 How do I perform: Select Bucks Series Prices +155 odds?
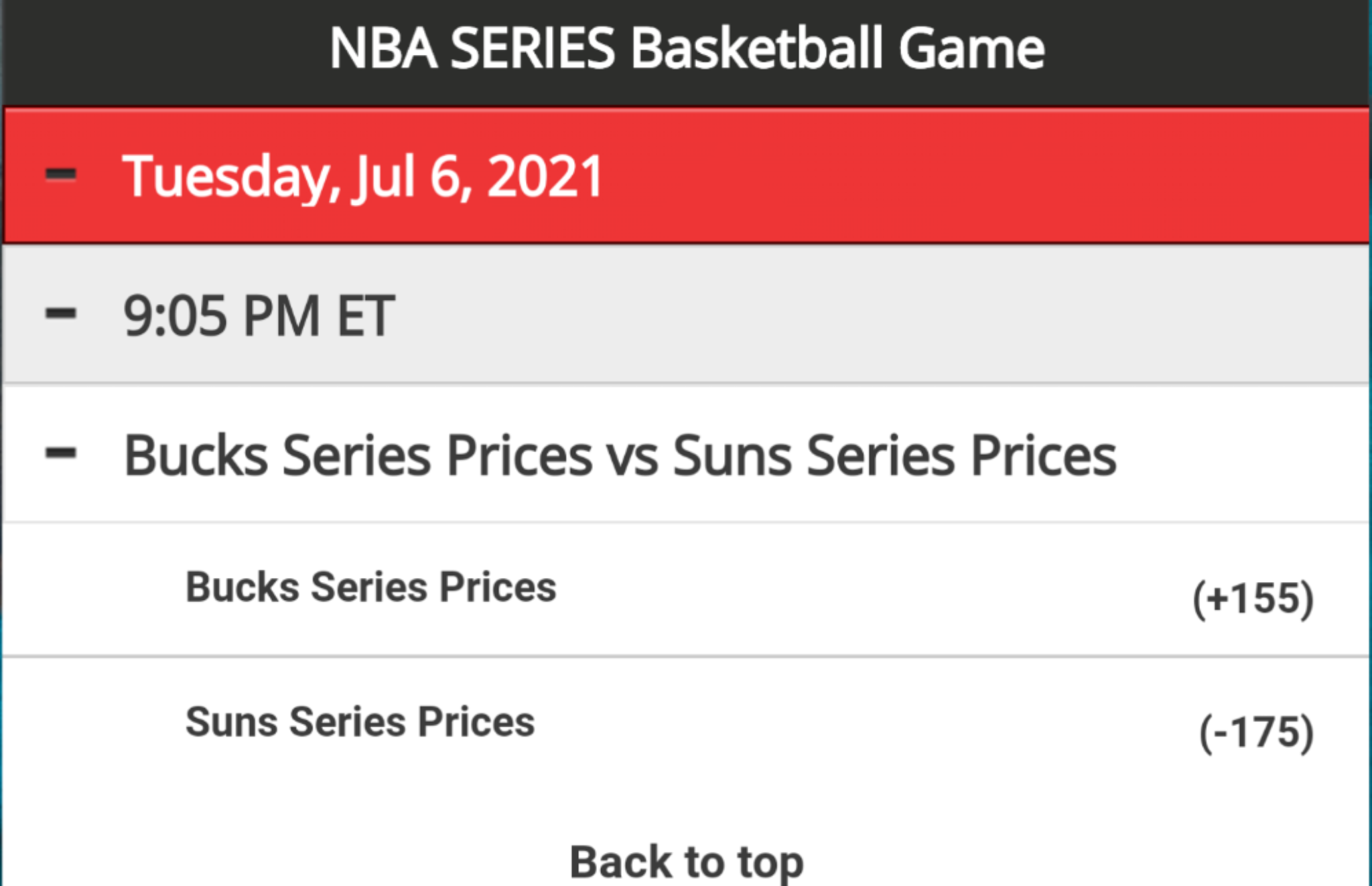[686, 590]
